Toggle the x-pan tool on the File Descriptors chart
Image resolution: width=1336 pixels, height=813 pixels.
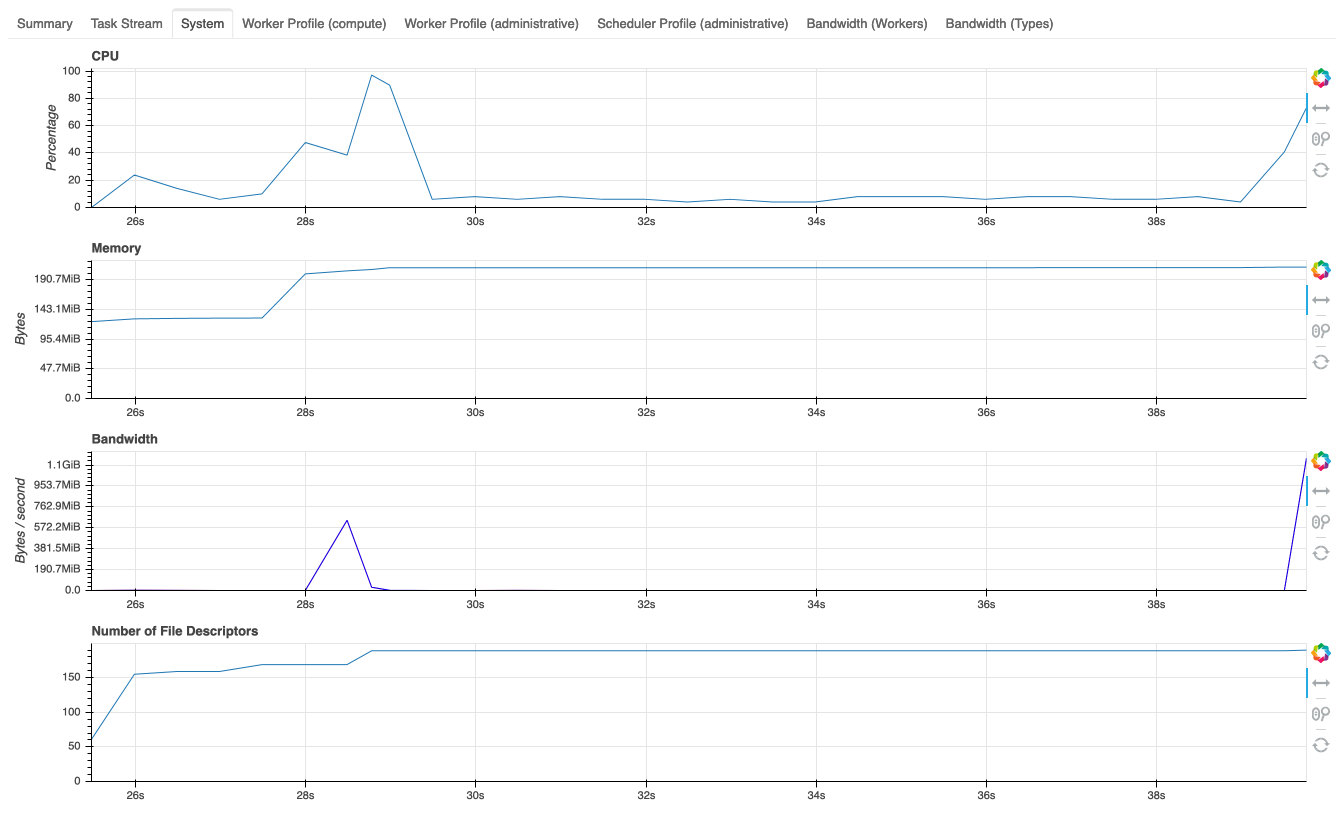click(1321, 683)
